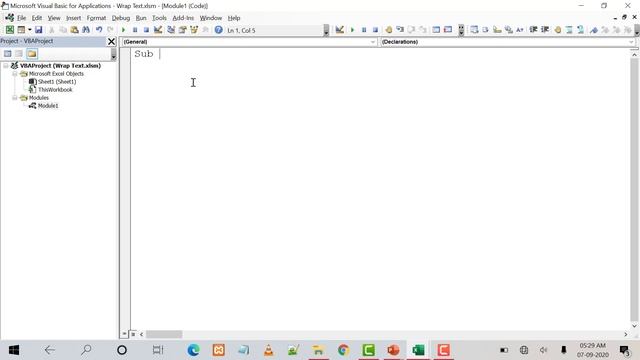Click the Parameter Info icon
The width and height of the screenshot is (640, 360).
pyautogui.click(x=508, y=30)
